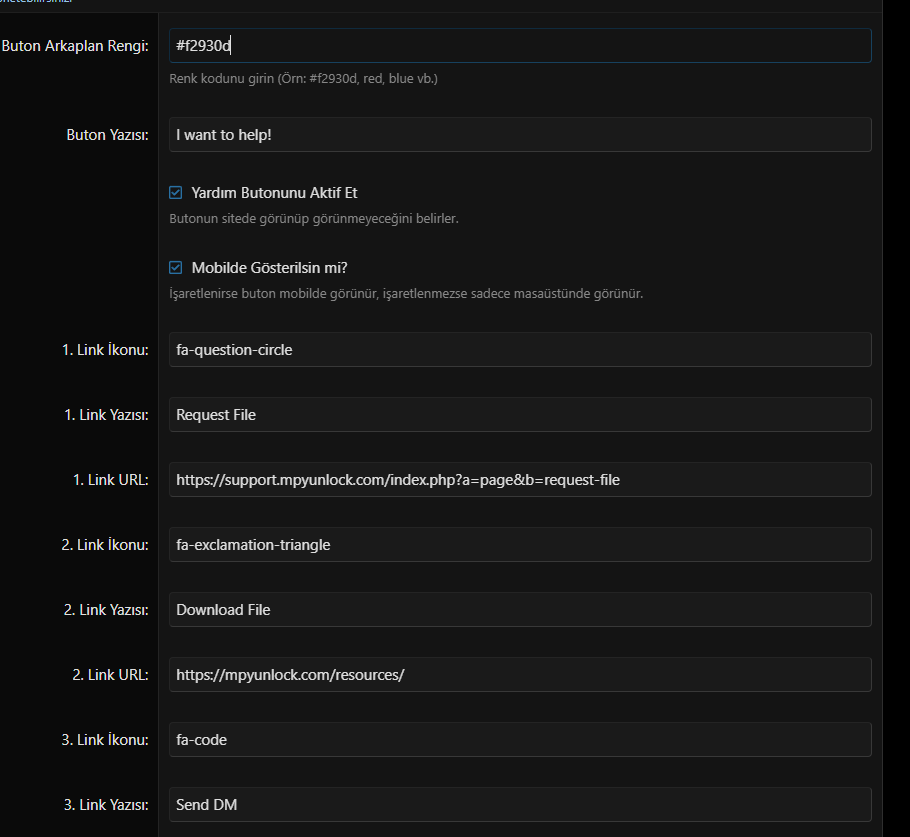Screen dimensions: 910x837
Task: Click the "1. Link URL:" field label
Action: 110,480
